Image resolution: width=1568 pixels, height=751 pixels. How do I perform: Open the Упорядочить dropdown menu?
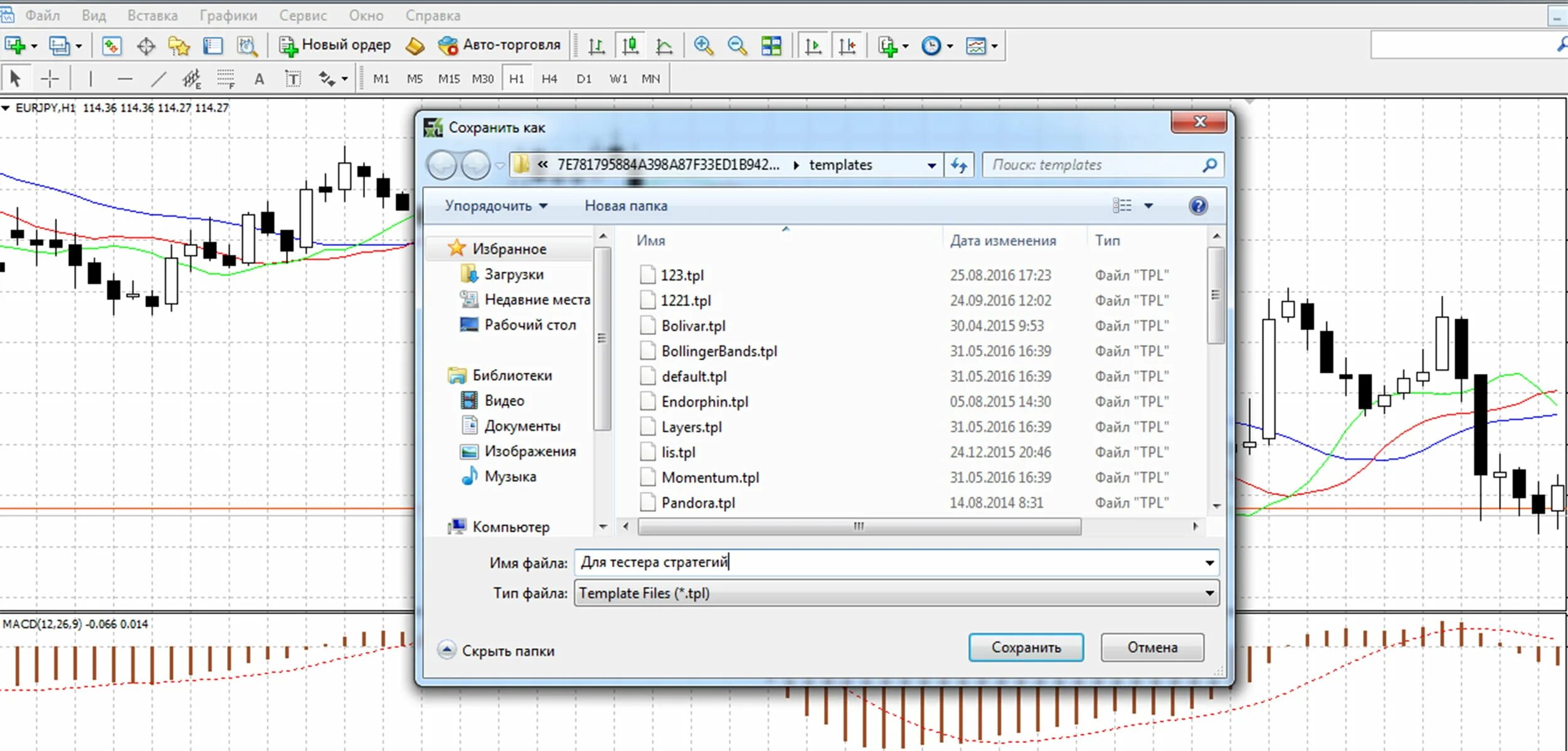(495, 206)
